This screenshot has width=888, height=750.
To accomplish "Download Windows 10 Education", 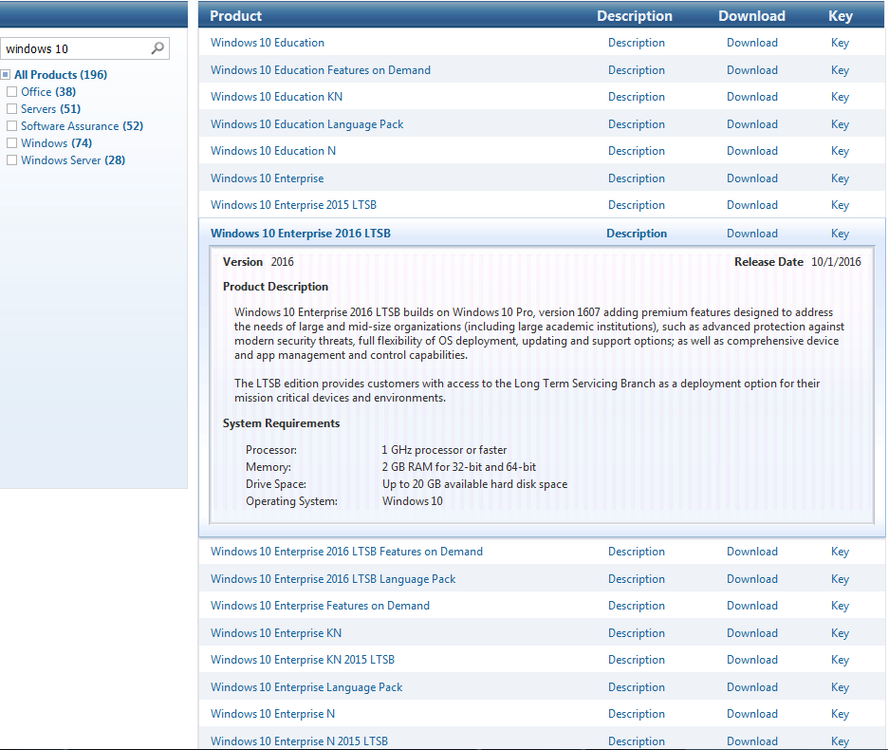I will (752, 42).
